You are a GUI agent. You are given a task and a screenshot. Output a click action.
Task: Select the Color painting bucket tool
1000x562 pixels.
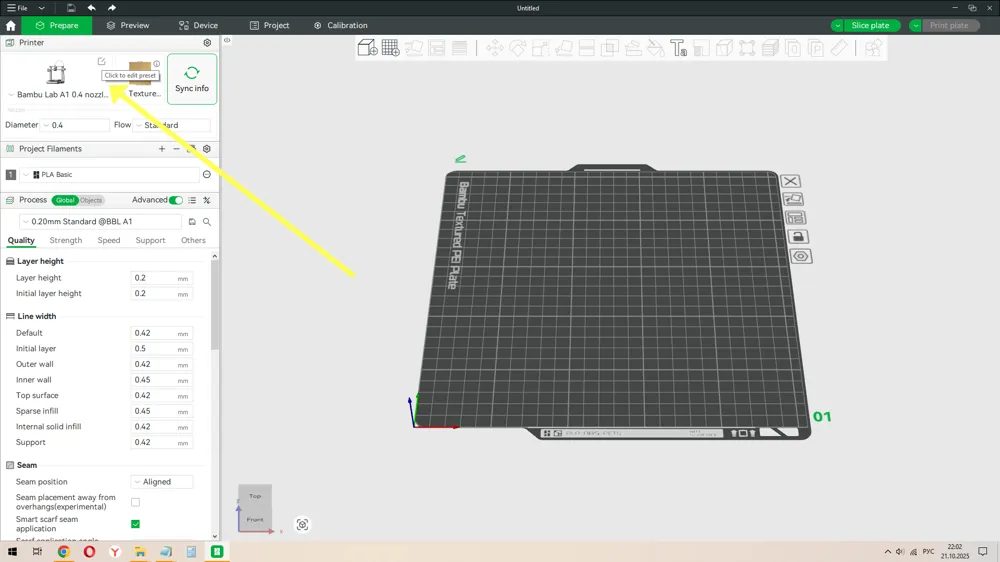tap(655, 48)
